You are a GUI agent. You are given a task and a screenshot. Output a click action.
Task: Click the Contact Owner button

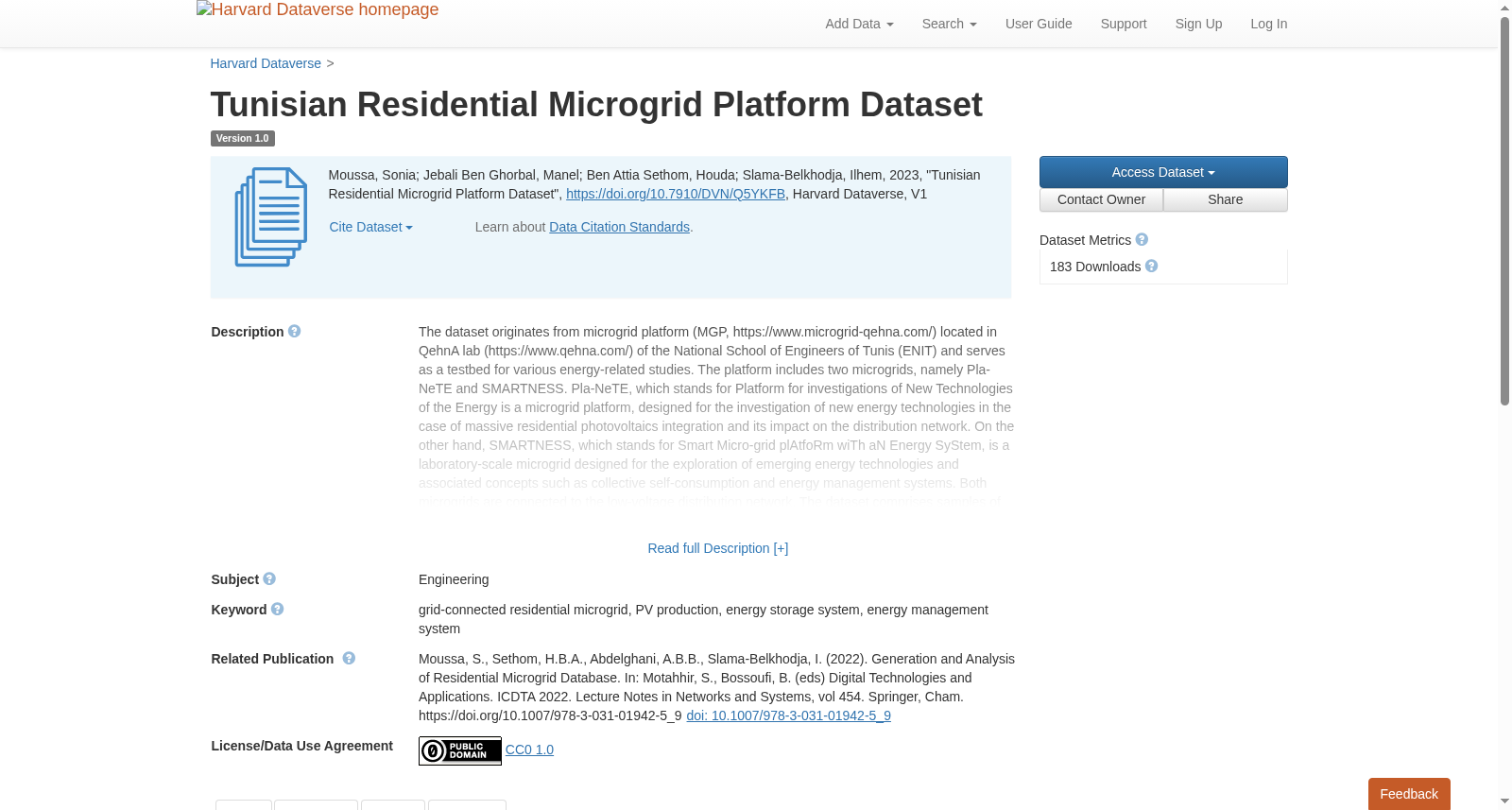1101,199
